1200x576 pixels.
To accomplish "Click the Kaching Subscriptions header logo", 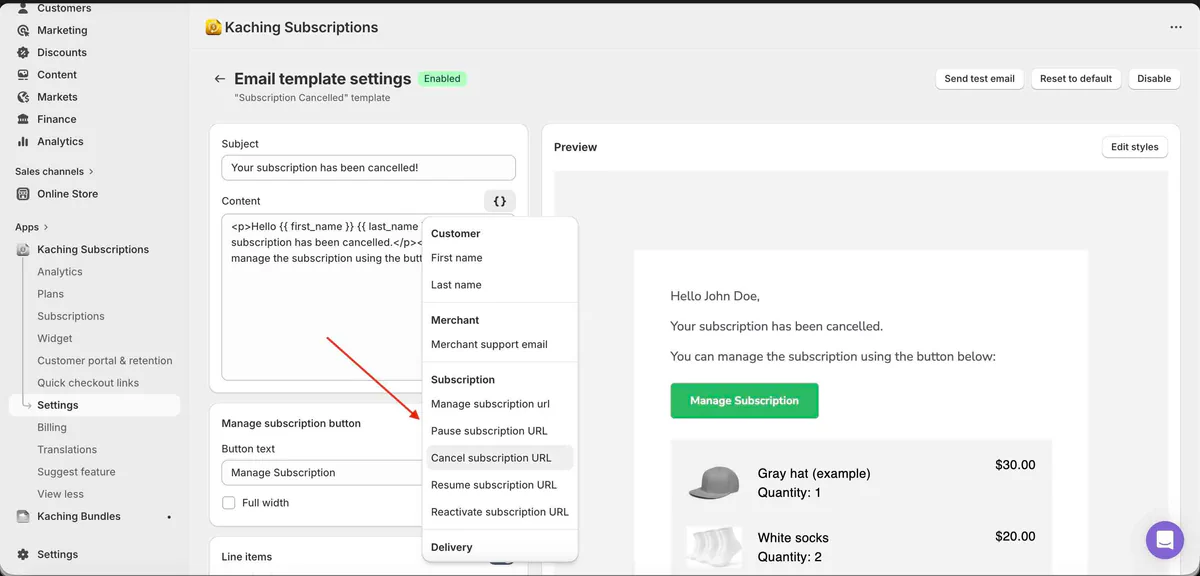I will [x=213, y=28].
